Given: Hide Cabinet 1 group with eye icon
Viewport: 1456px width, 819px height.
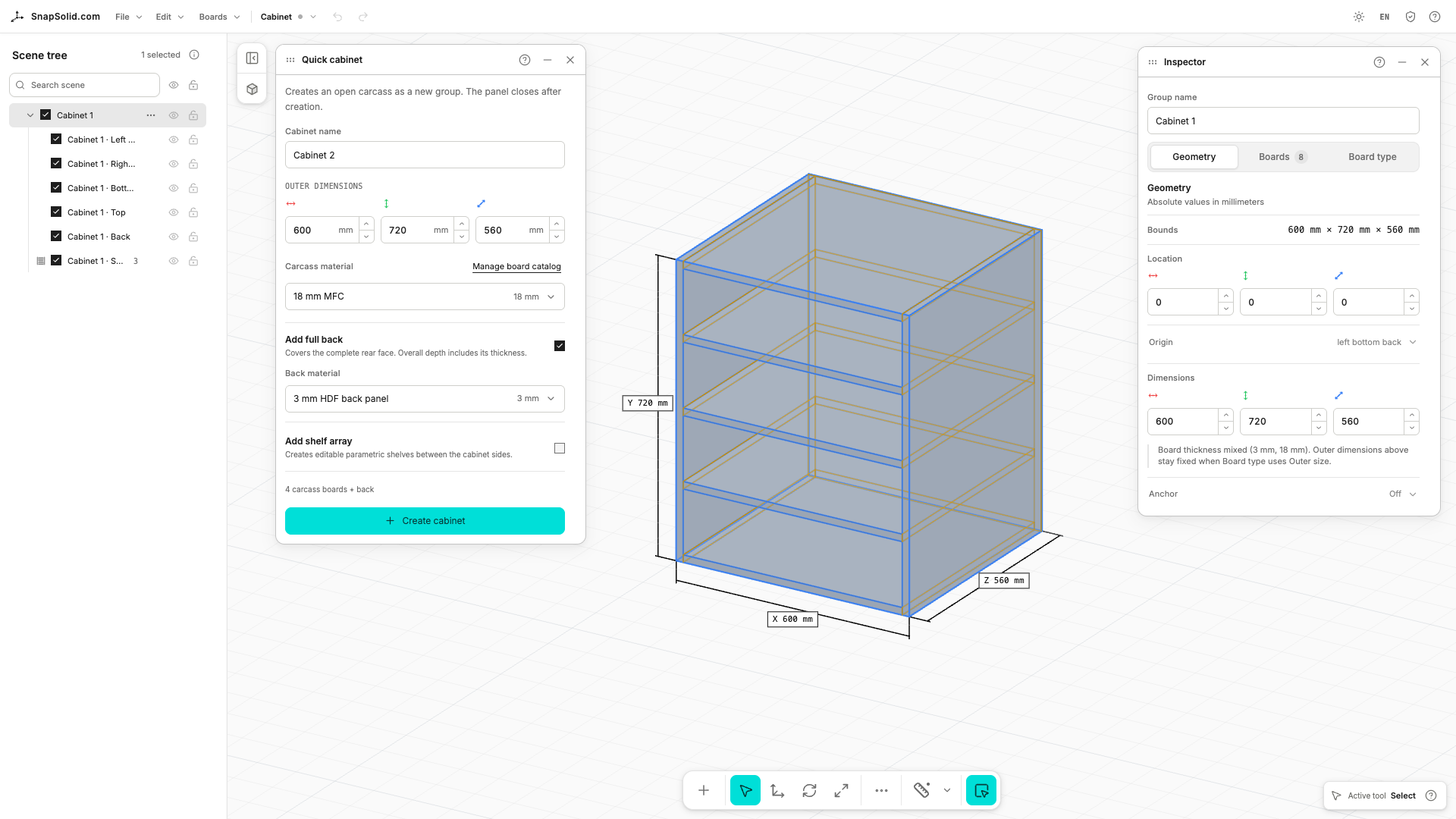Looking at the screenshot, I should (x=174, y=115).
